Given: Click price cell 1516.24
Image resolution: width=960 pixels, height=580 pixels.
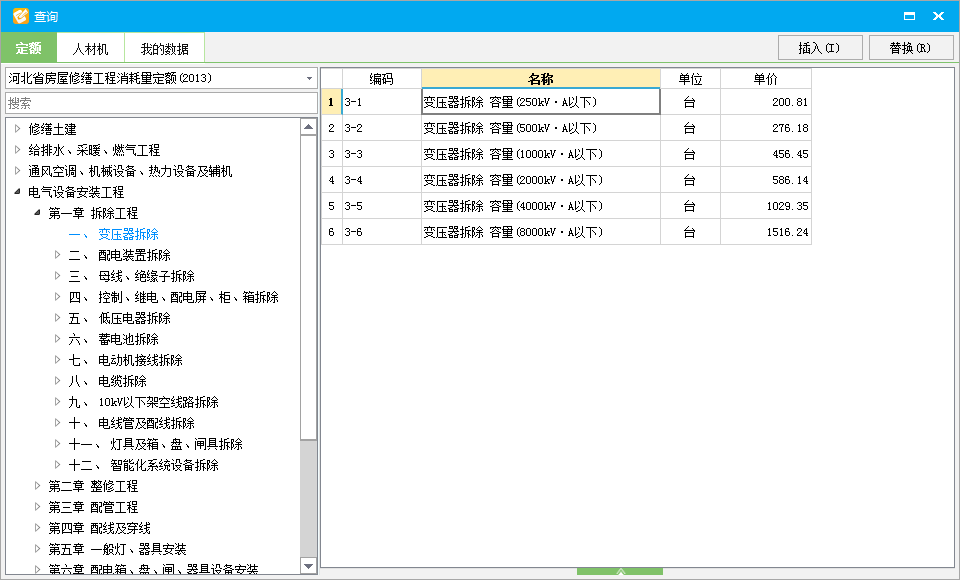Looking at the screenshot, I should coord(766,232).
